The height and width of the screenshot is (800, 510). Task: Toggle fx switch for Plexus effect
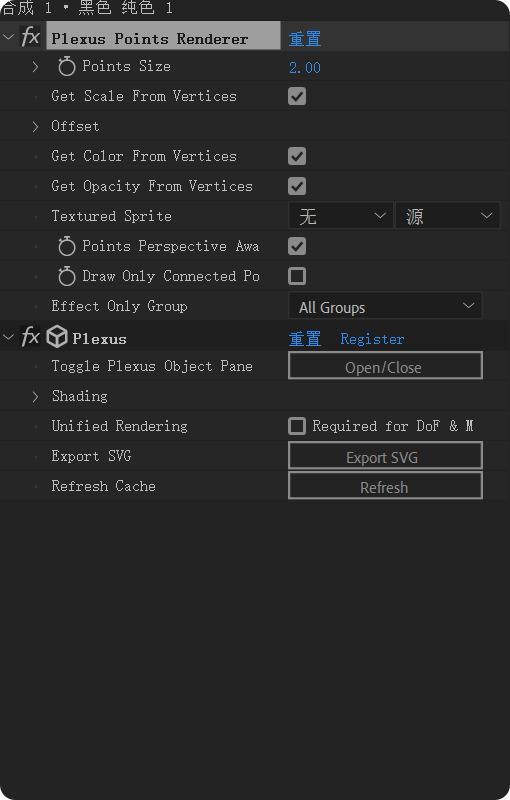30,337
